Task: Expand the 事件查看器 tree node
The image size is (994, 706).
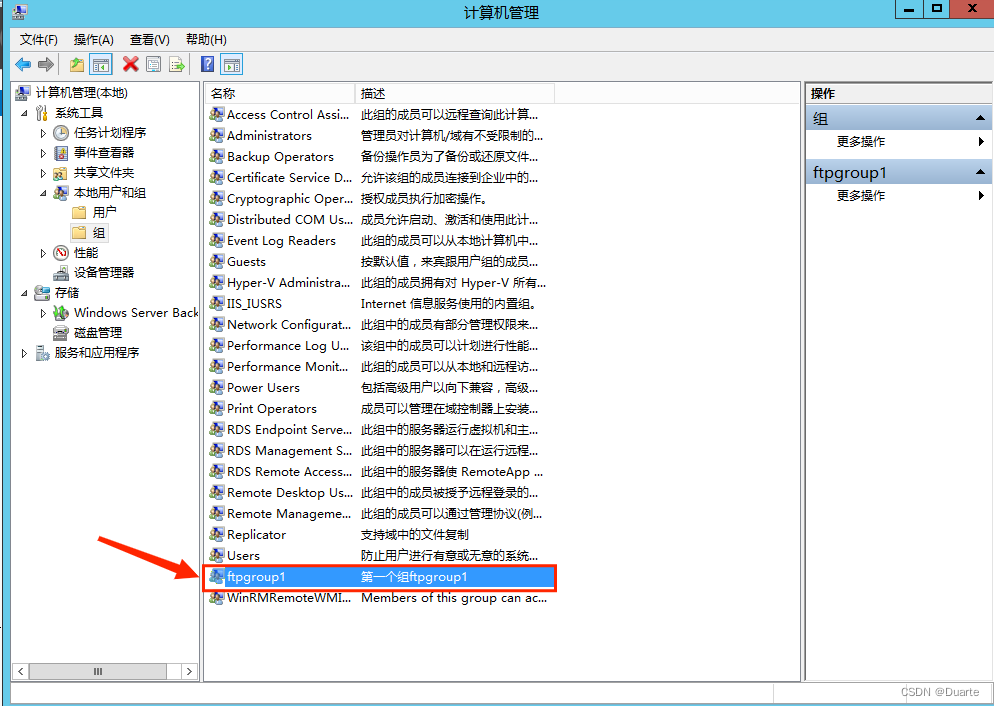Action: [43, 153]
